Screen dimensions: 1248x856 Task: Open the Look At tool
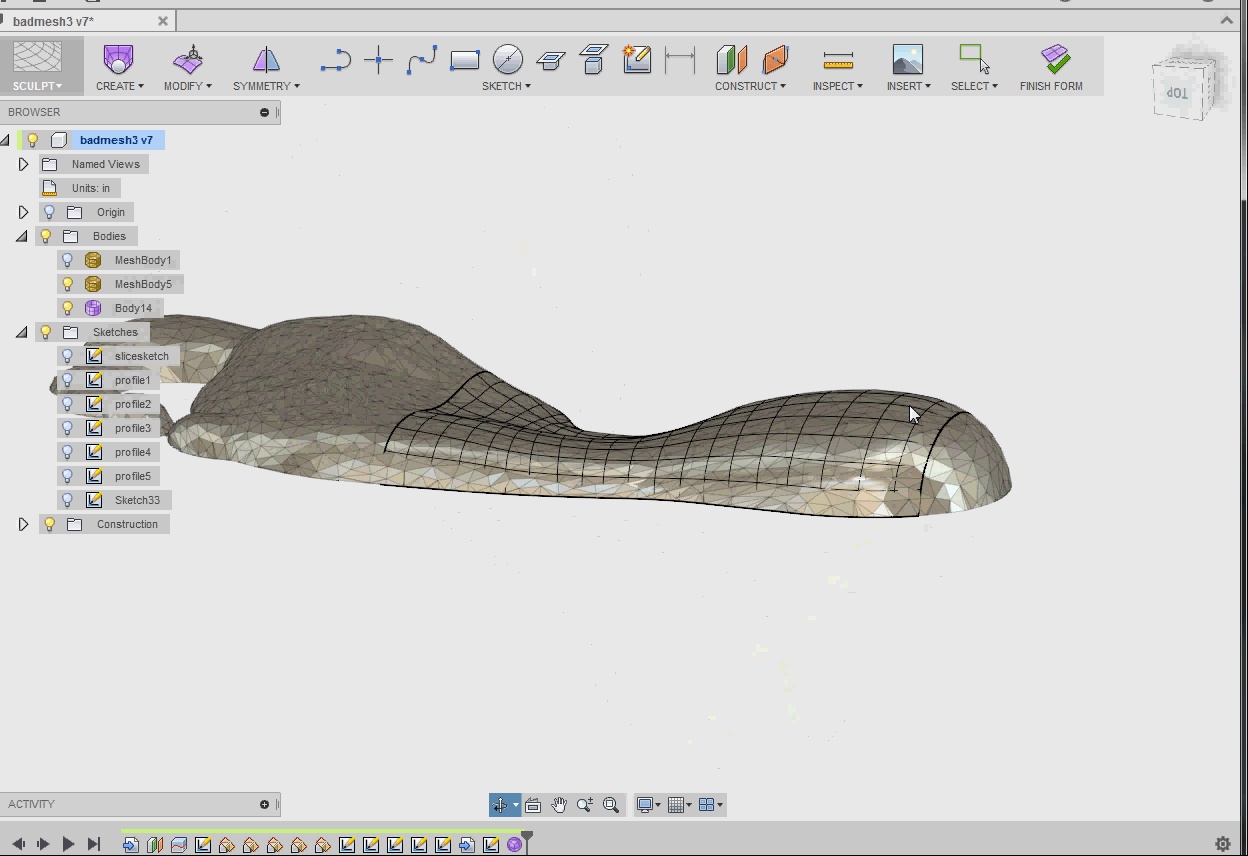(x=533, y=804)
